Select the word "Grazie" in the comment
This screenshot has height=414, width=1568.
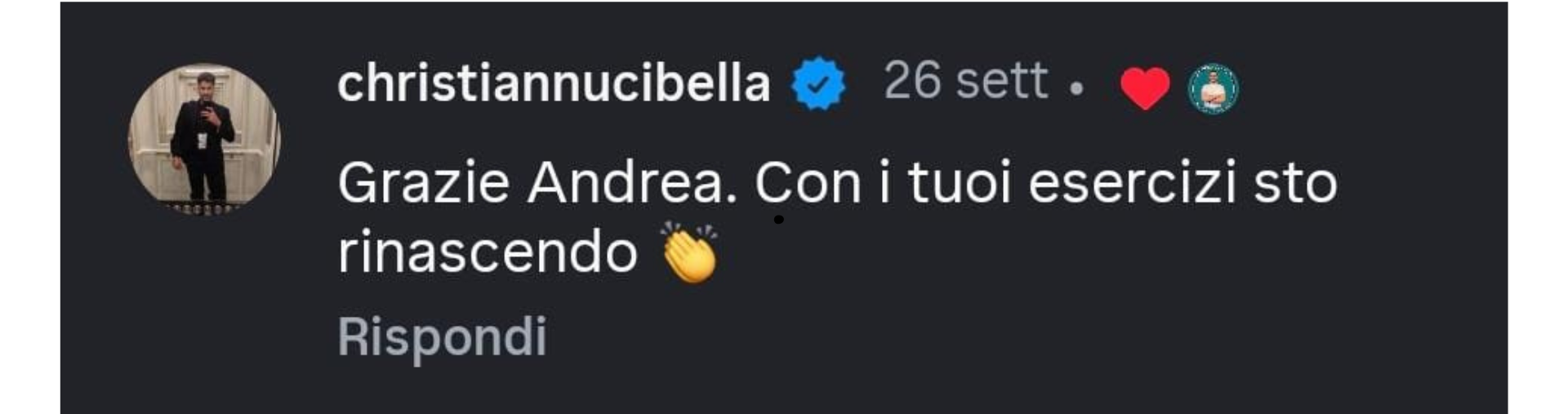point(424,182)
